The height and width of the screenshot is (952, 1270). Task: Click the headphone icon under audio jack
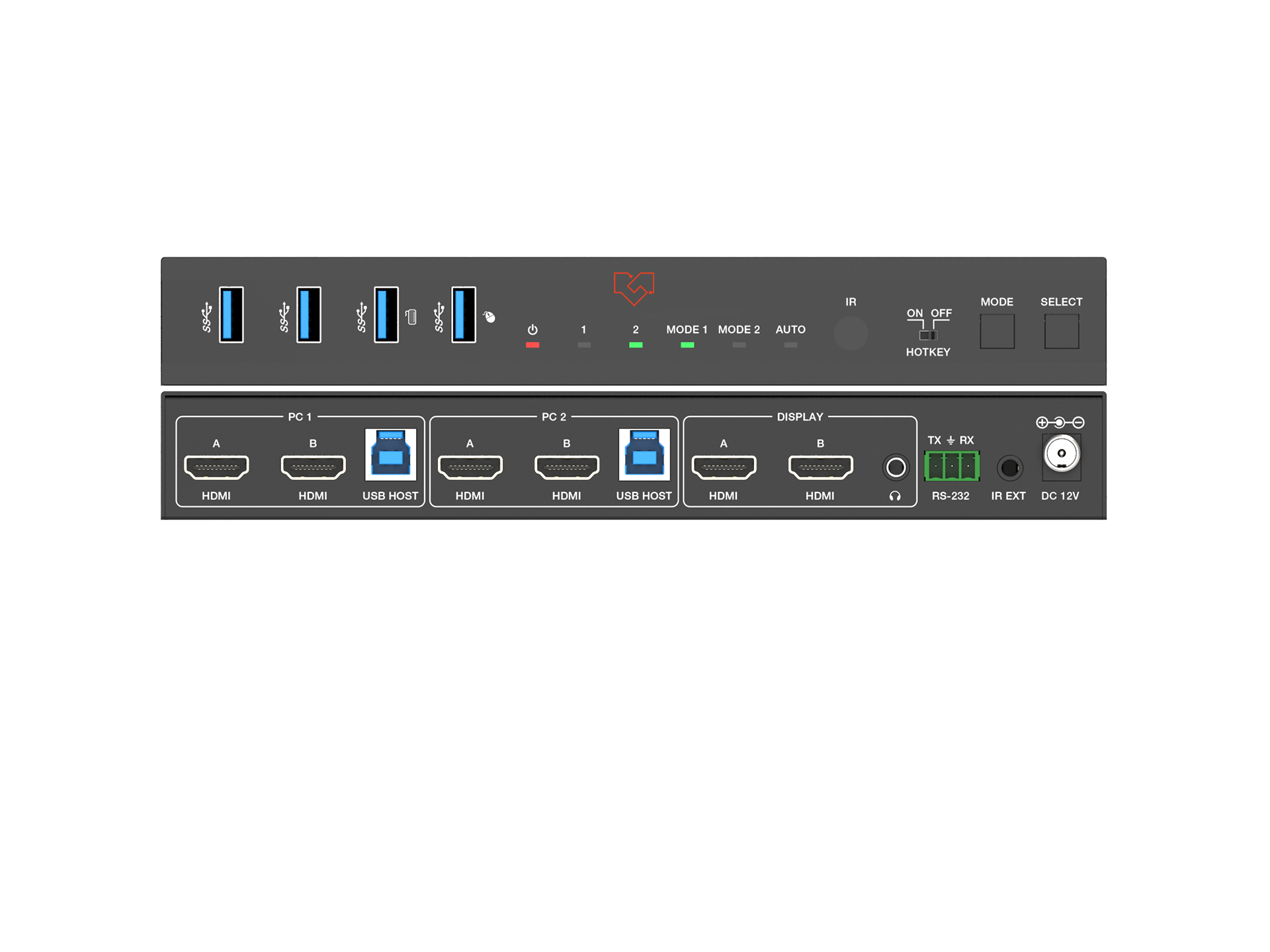[895, 496]
